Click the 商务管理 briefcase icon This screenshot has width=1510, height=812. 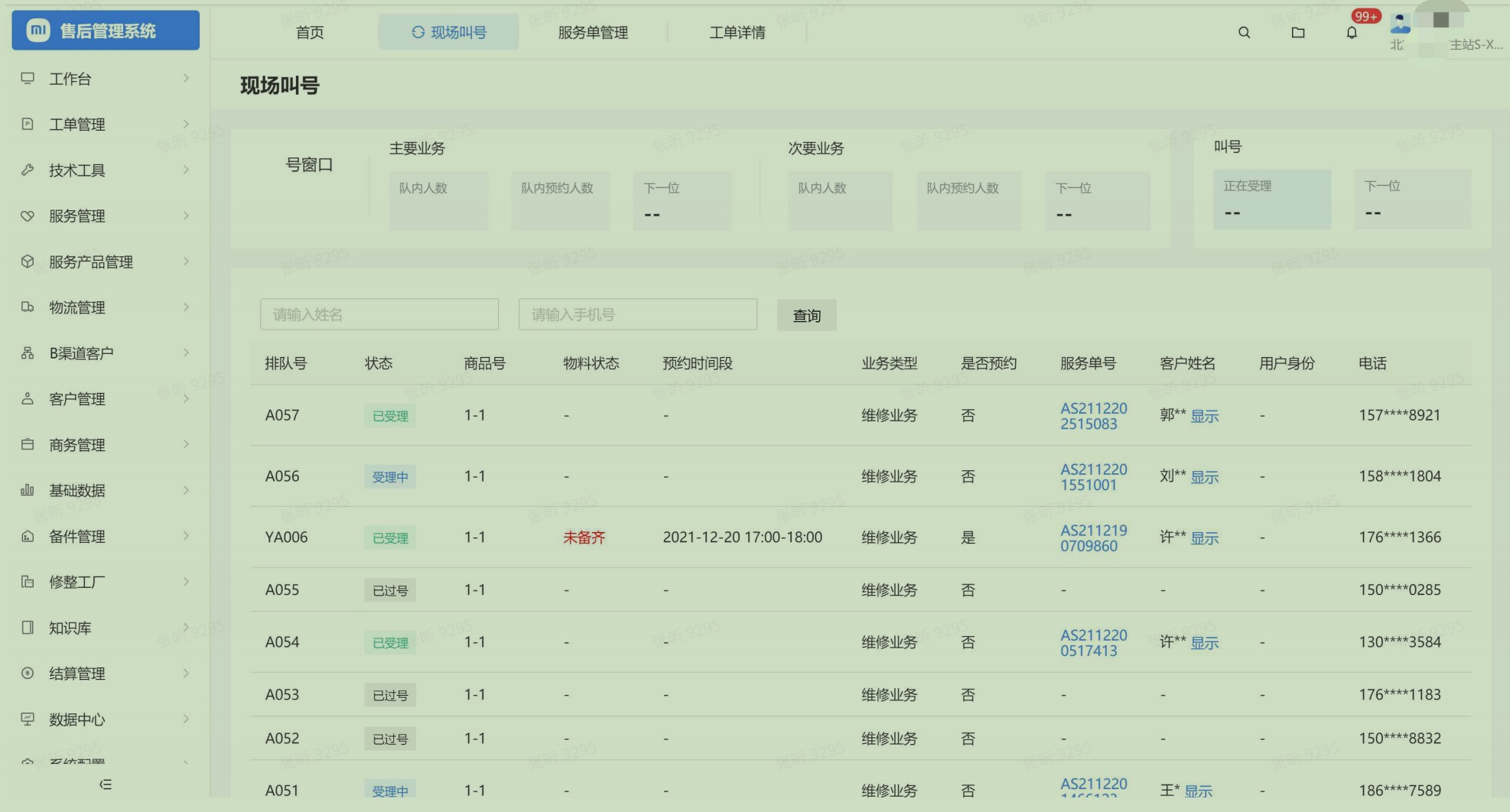[28, 444]
